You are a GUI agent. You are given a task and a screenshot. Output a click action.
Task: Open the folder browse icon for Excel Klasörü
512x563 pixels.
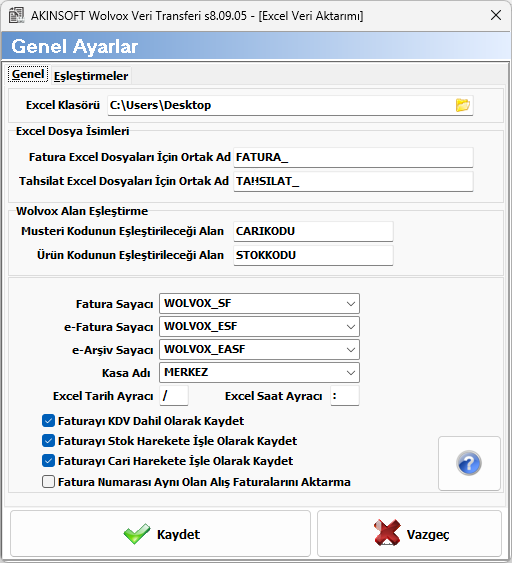point(462,105)
